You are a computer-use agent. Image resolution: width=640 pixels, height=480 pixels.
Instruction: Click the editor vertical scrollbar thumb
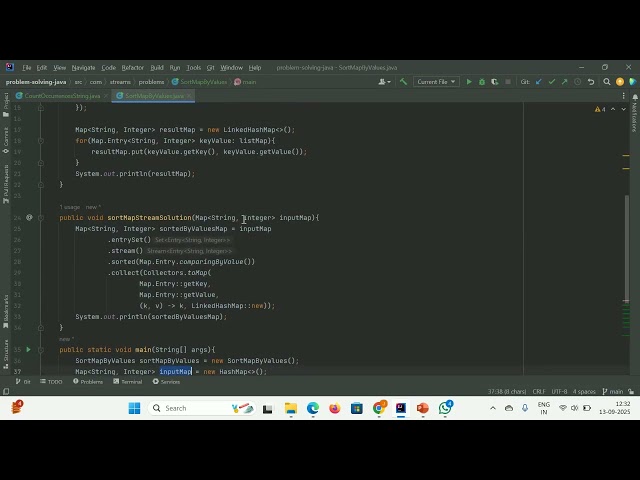(x=627, y=248)
